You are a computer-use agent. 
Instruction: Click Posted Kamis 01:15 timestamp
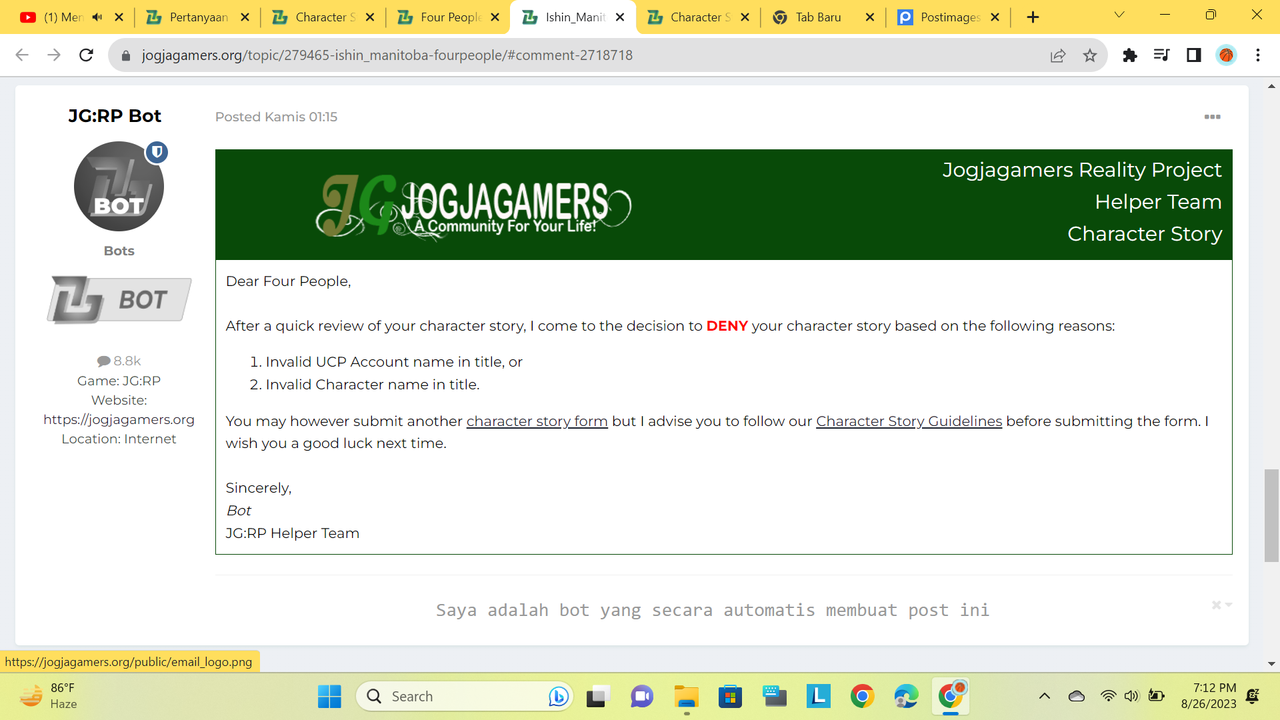[276, 117]
